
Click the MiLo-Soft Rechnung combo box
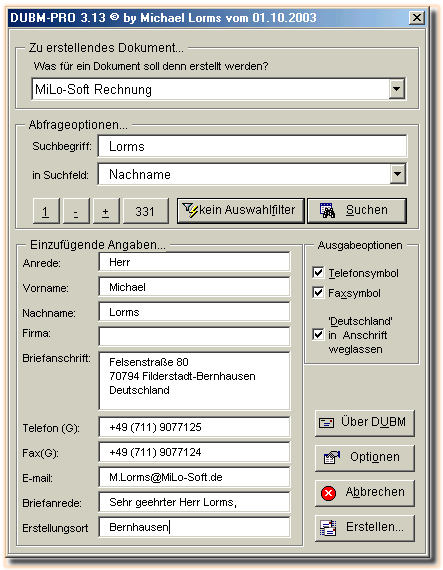tap(218, 89)
